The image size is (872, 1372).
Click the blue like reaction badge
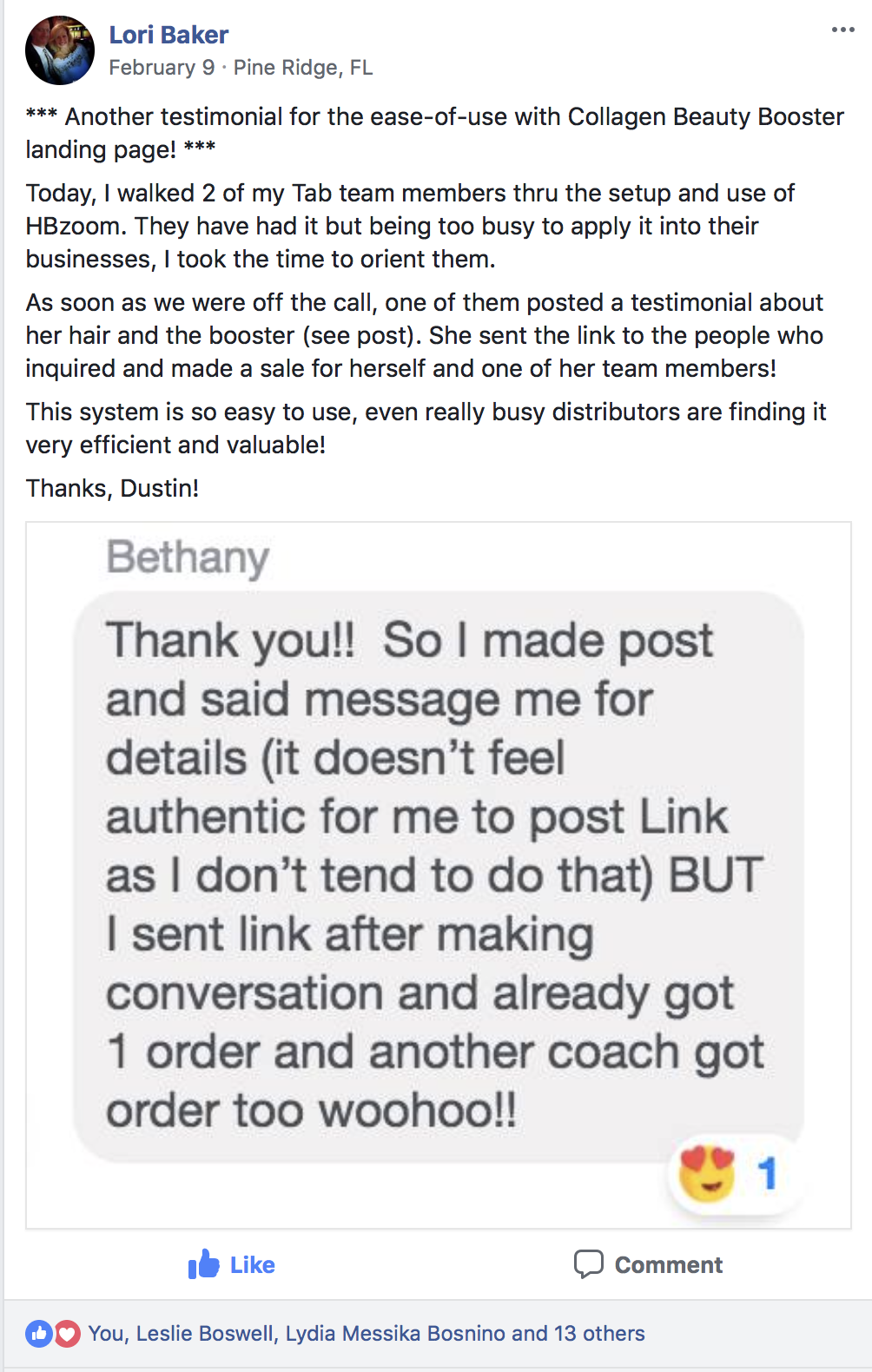click(39, 1333)
